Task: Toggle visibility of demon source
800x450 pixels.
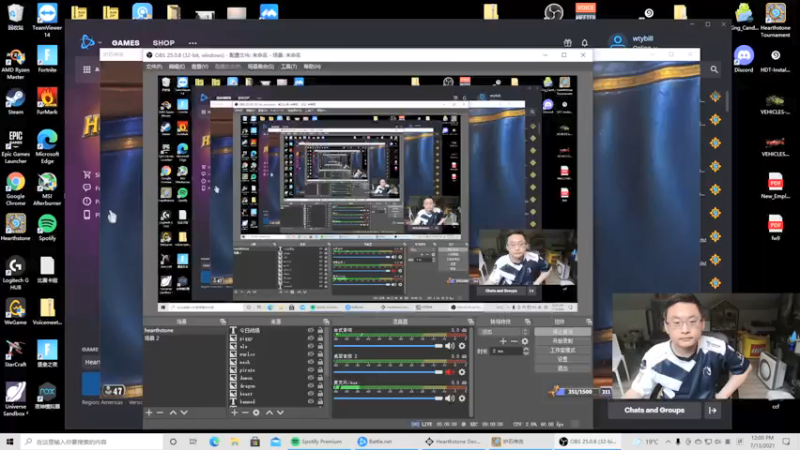Action: click(311, 378)
